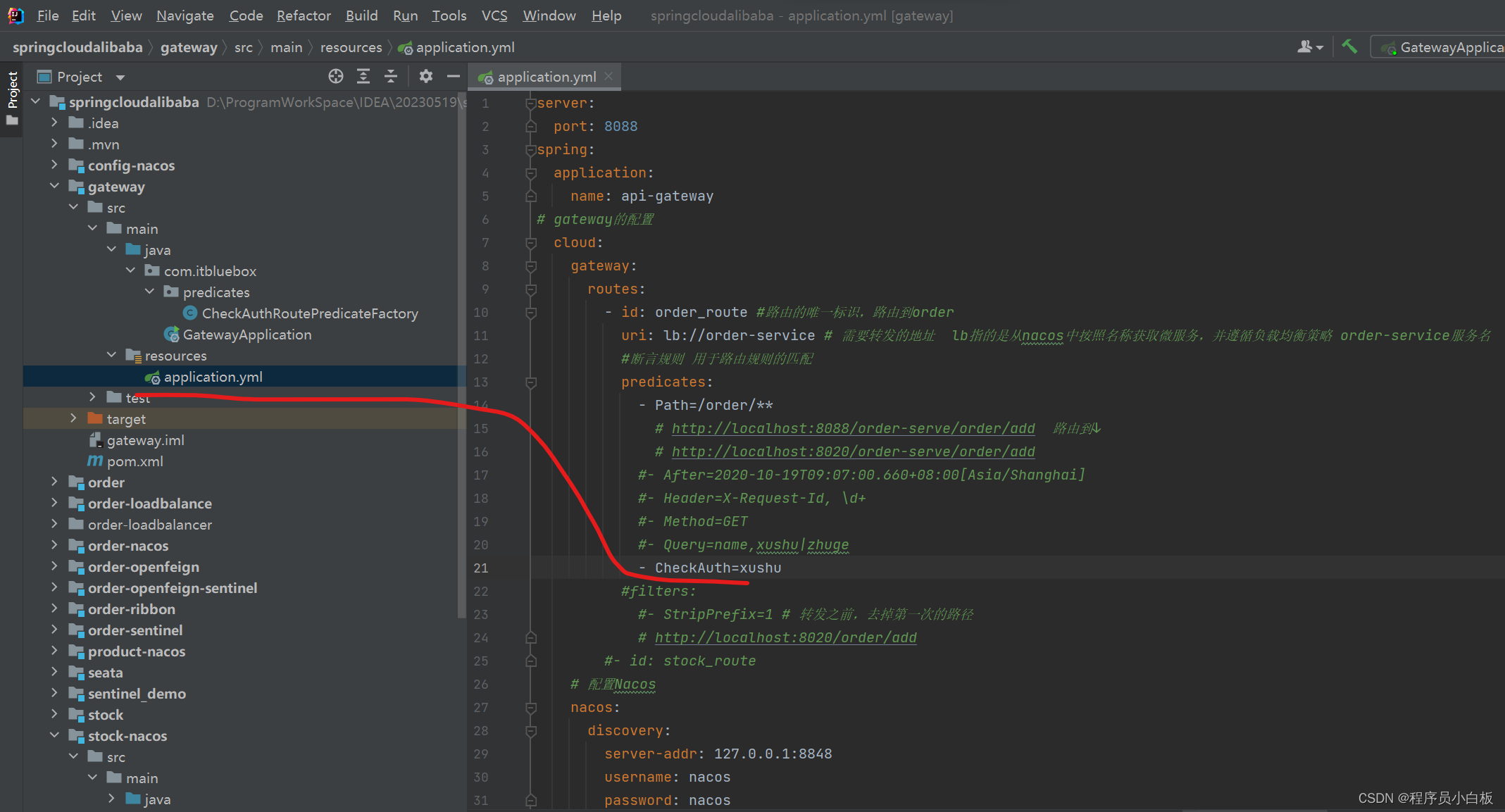Hide the Project panel with minus icon
Image resolution: width=1505 pixels, height=812 pixels.
click(x=453, y=76)
